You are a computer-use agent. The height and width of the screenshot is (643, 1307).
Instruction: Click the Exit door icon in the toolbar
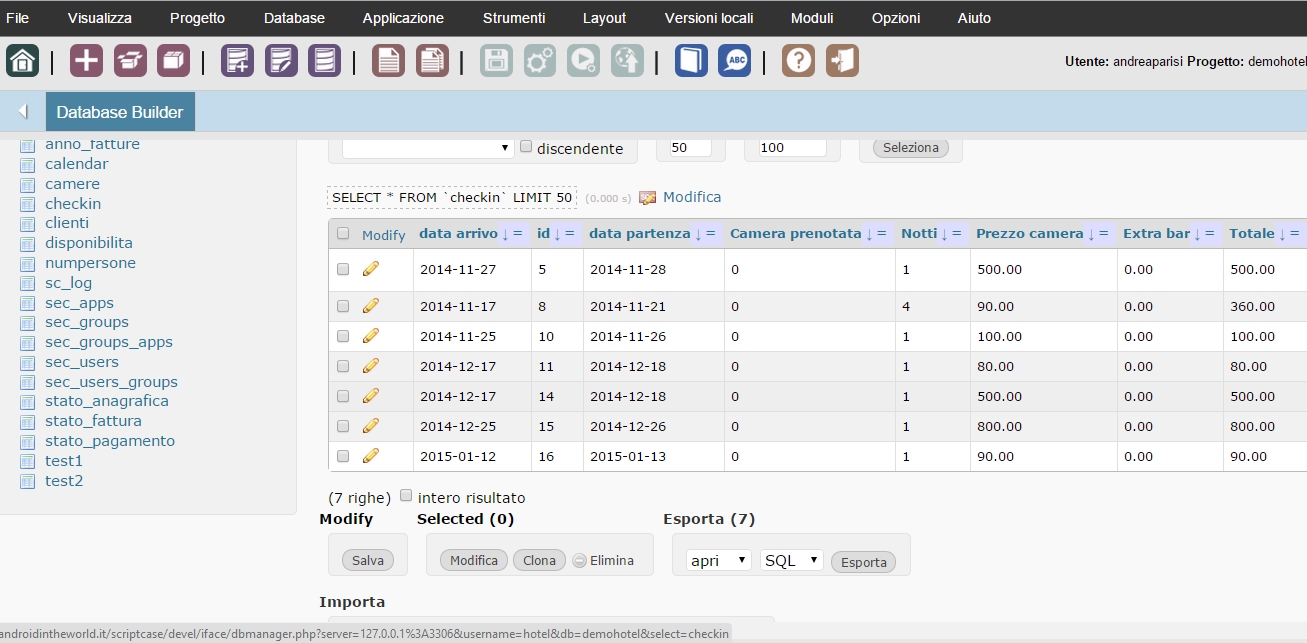point(842,61)
